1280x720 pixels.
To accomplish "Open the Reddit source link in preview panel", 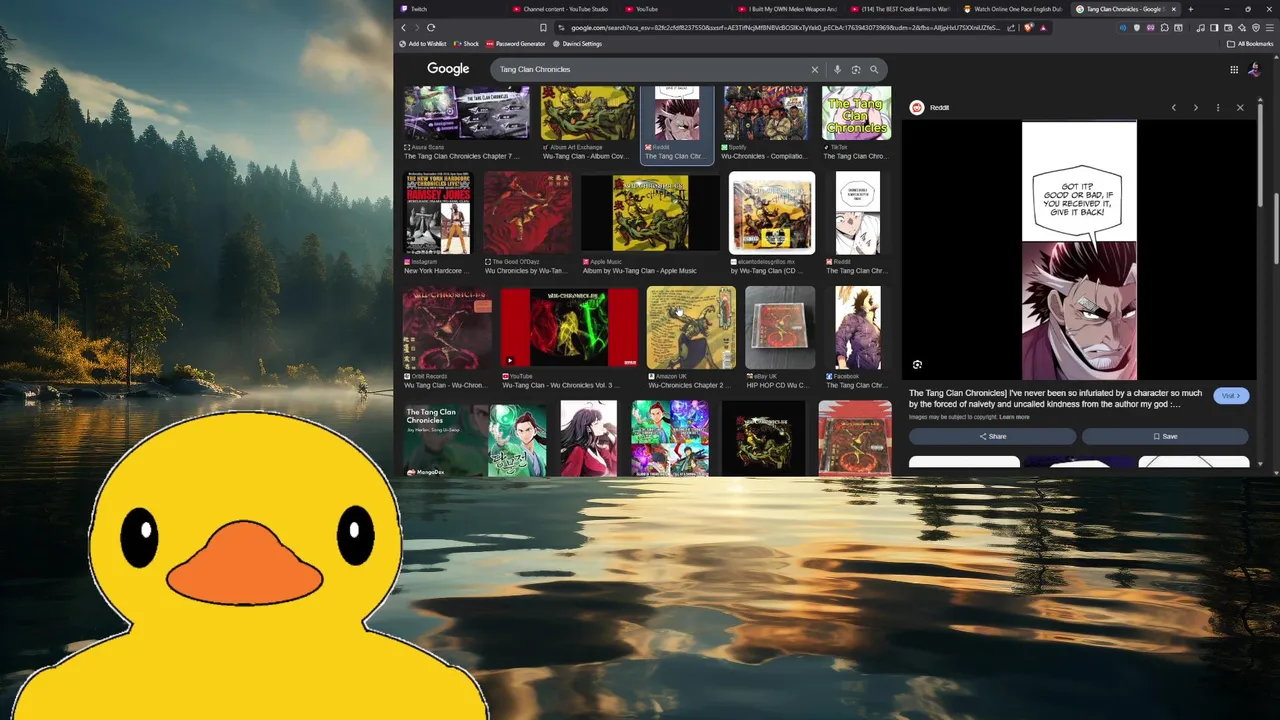I will click(929, 107).
